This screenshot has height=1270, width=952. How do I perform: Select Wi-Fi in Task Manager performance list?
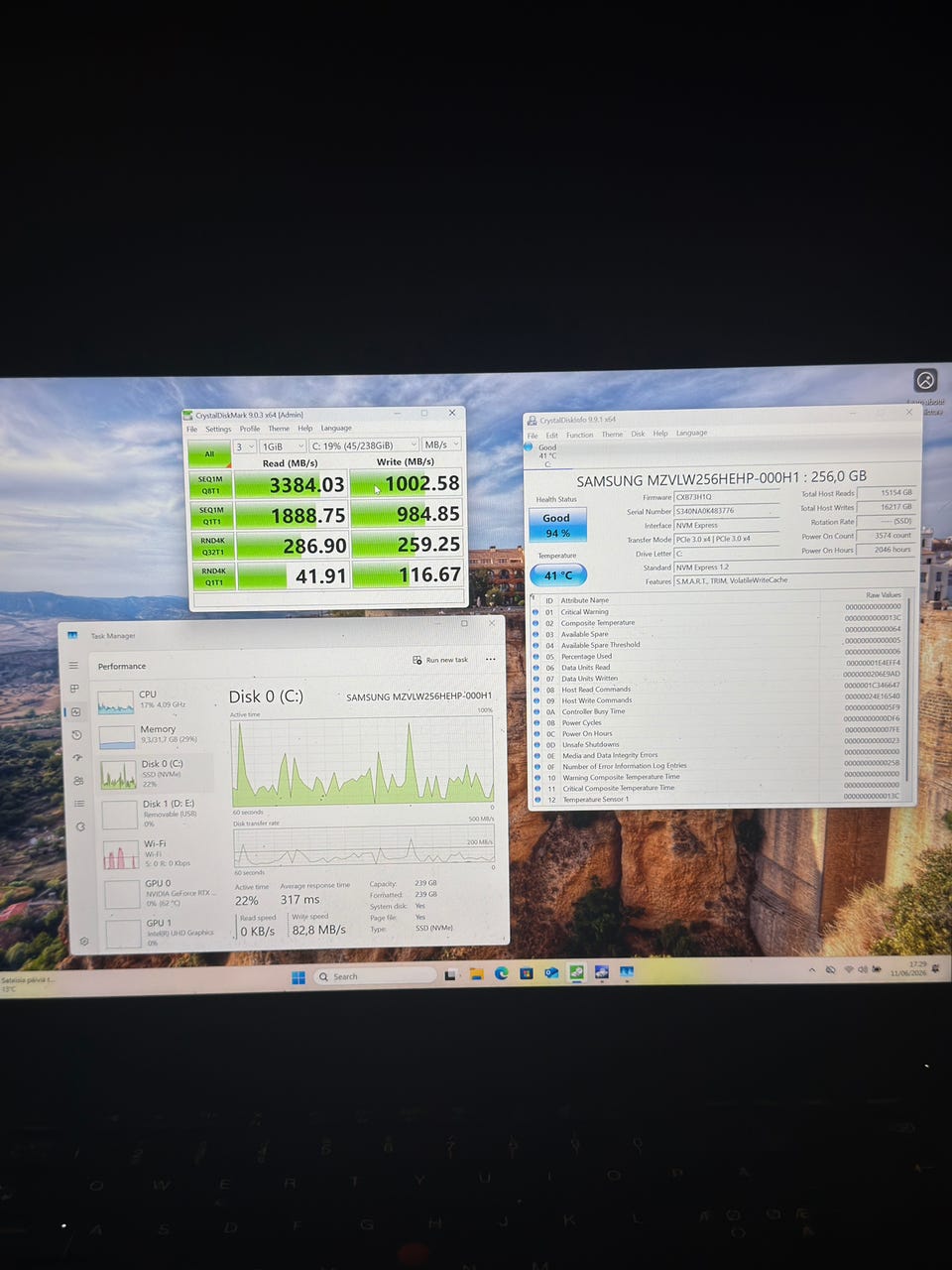click(158, 853)
